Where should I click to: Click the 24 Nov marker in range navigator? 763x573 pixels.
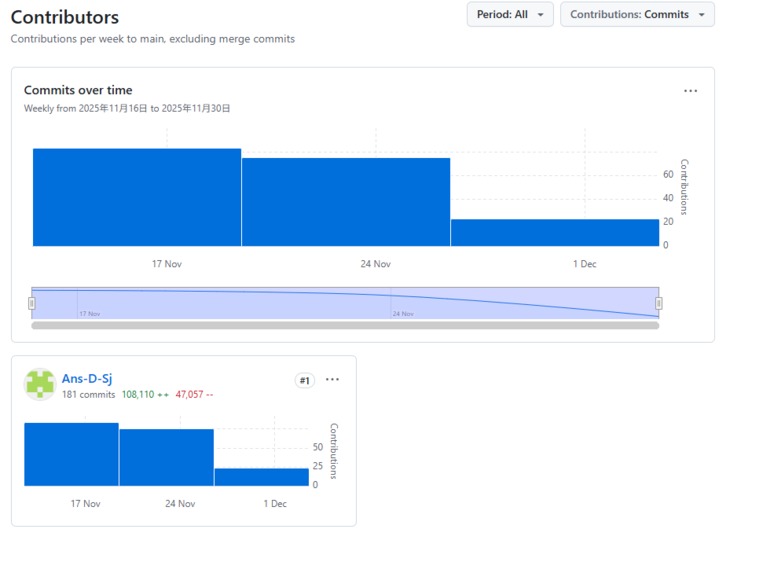pos(403,314)
